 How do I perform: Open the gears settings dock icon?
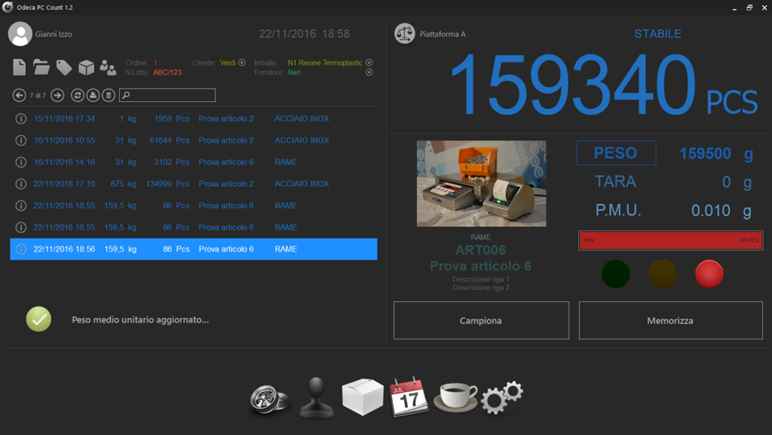tap(502, 398)
